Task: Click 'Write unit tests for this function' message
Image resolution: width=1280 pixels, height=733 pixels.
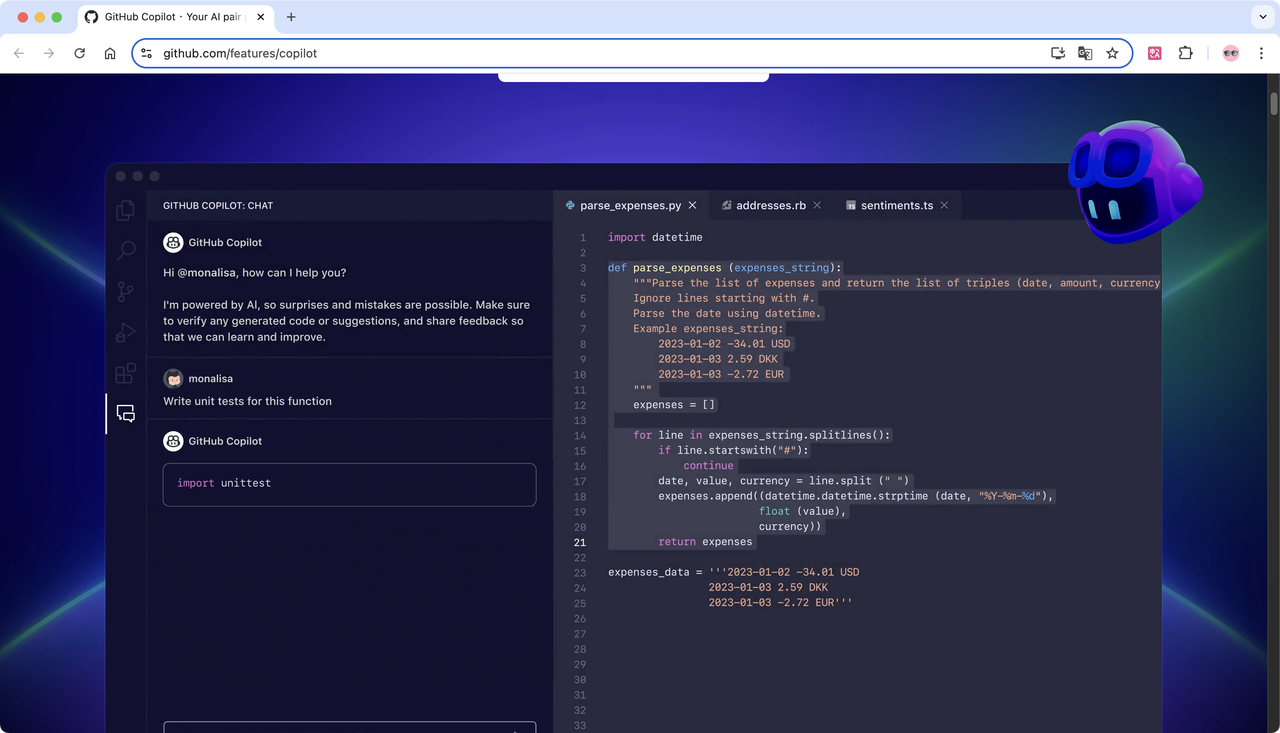Action: [x=247, y=401]
